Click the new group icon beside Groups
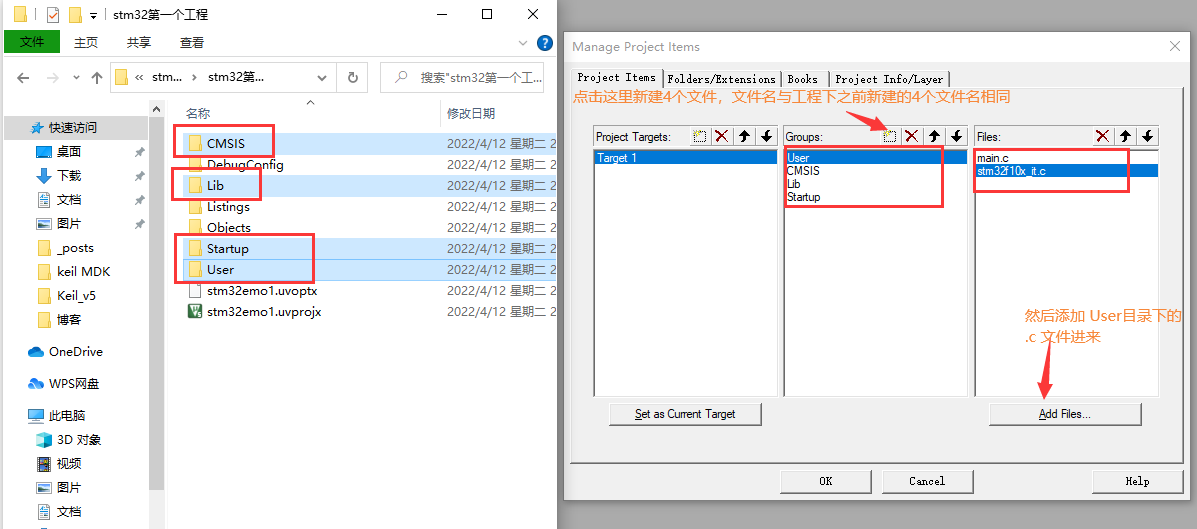Image resolution: width=1197 pixels, height=529 pixels. (x=890, y=136)
